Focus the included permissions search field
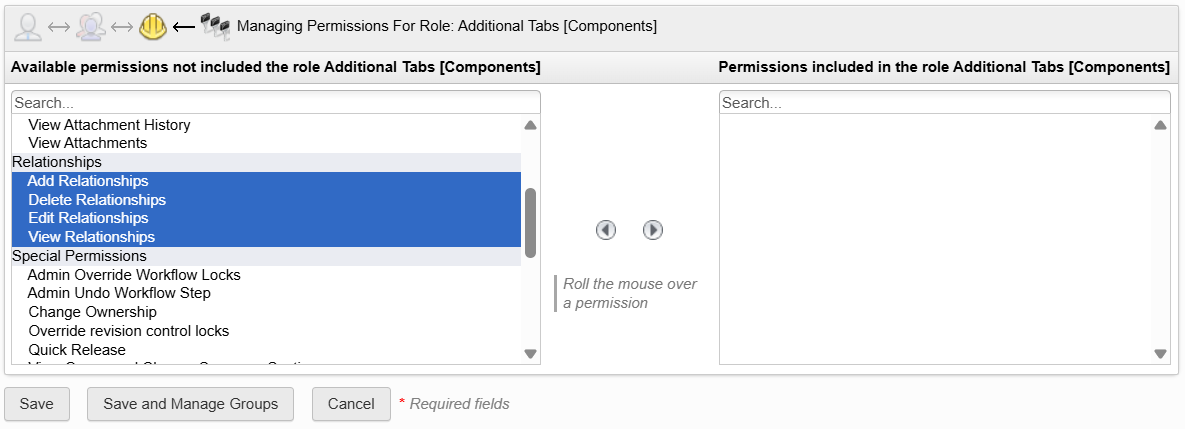This screenshot has width=1185, height=429. coord(944,103)
